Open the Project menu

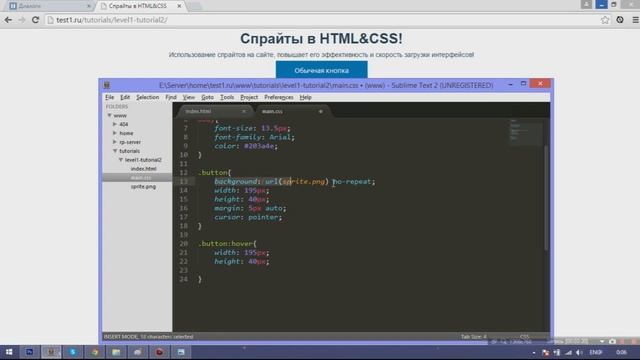[x=249, y=97]
